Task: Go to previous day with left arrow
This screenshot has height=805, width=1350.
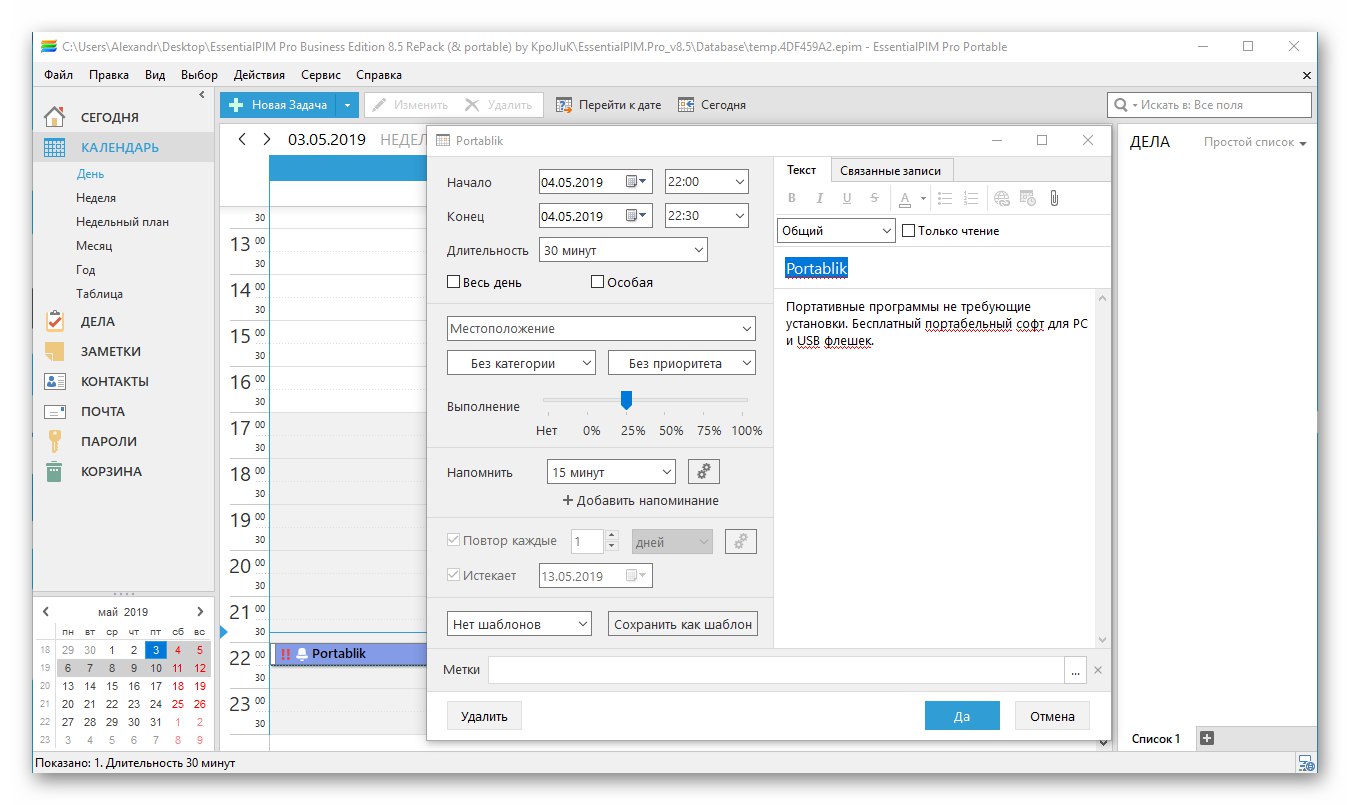Action: point(242,139)
